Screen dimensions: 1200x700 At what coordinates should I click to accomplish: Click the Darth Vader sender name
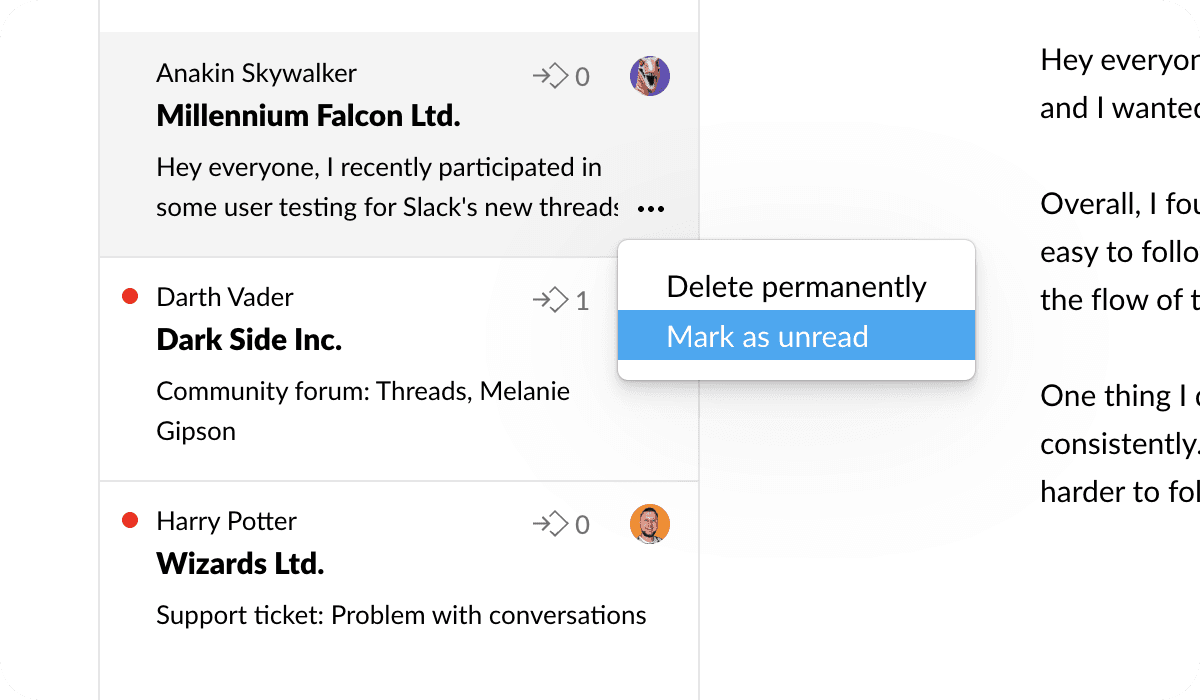225,297
